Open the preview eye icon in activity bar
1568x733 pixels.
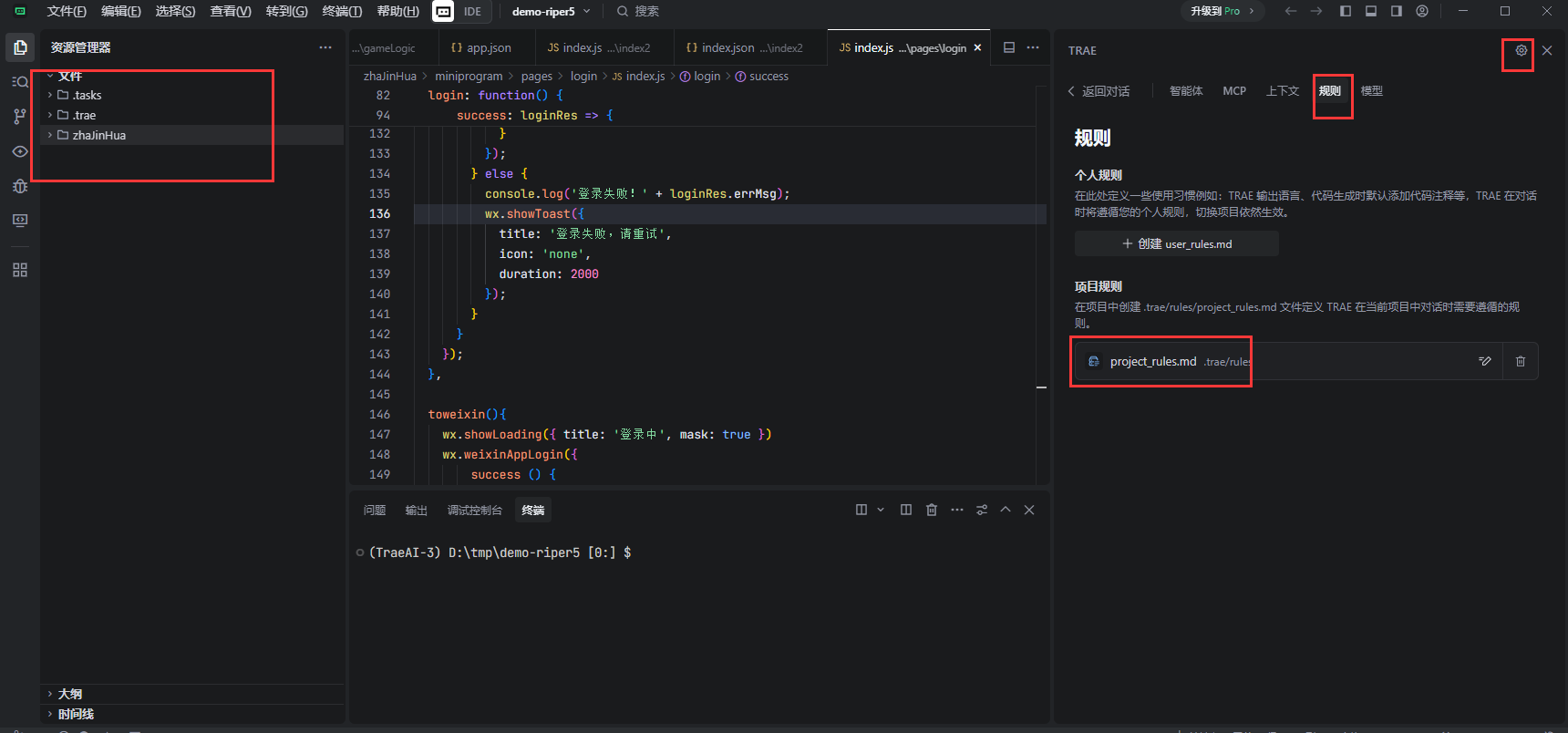(20, 151)
